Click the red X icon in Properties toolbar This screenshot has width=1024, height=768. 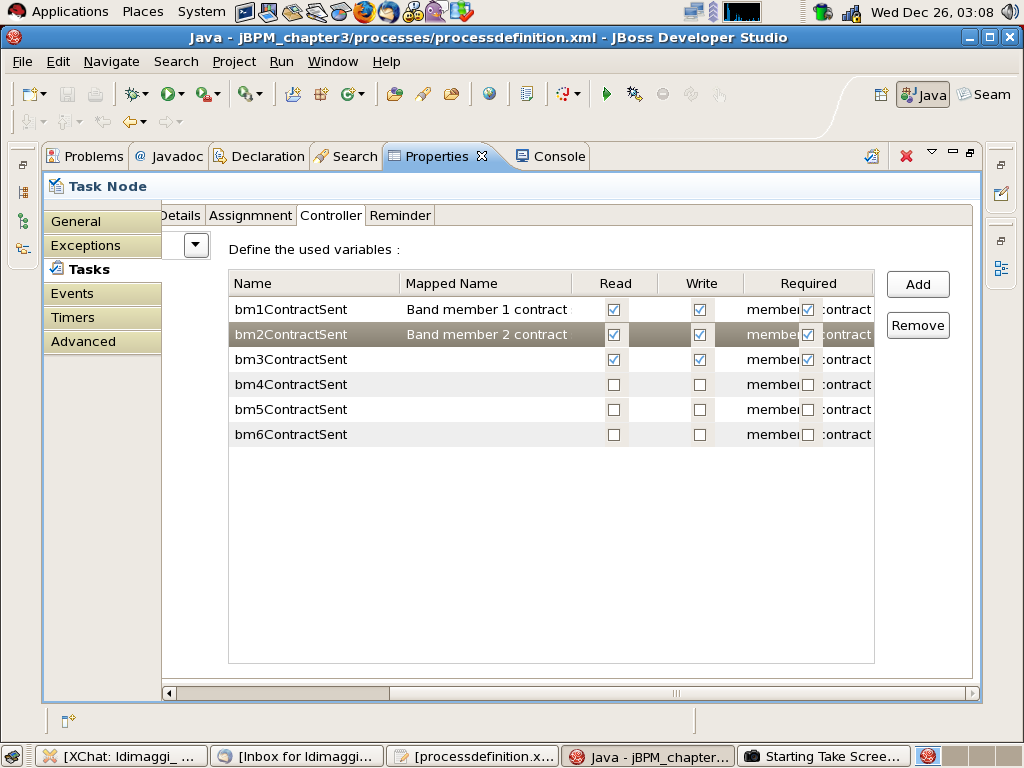pos(906,156)
